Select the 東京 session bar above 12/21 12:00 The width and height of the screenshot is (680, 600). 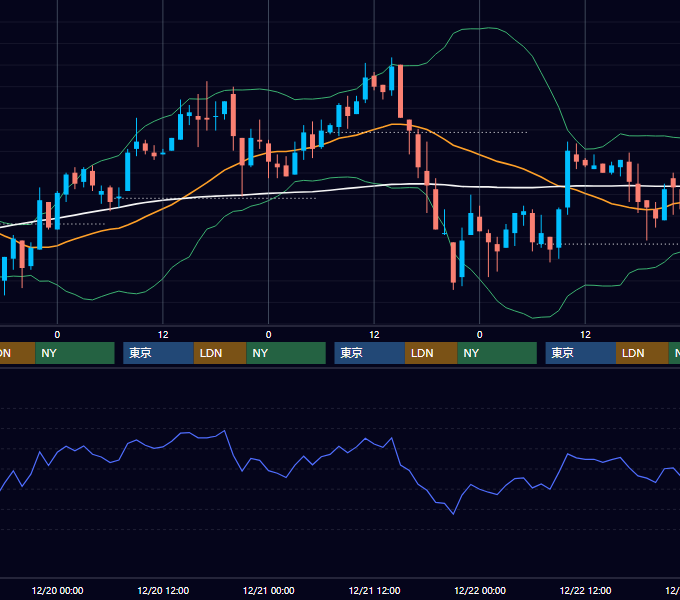(369, 353)
